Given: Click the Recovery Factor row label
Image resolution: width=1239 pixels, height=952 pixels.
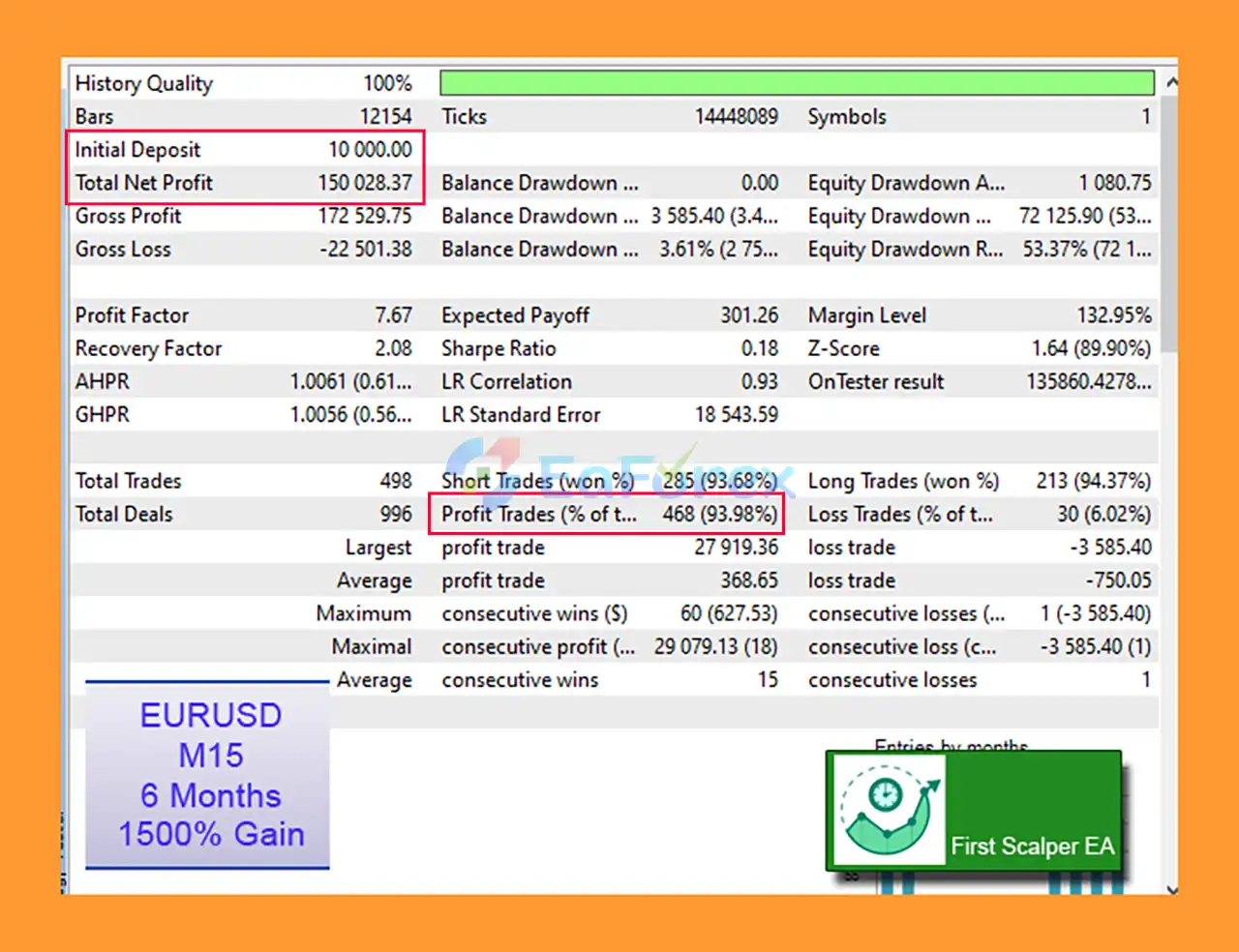Looking at the screenshot, I should tap(149, 348).
